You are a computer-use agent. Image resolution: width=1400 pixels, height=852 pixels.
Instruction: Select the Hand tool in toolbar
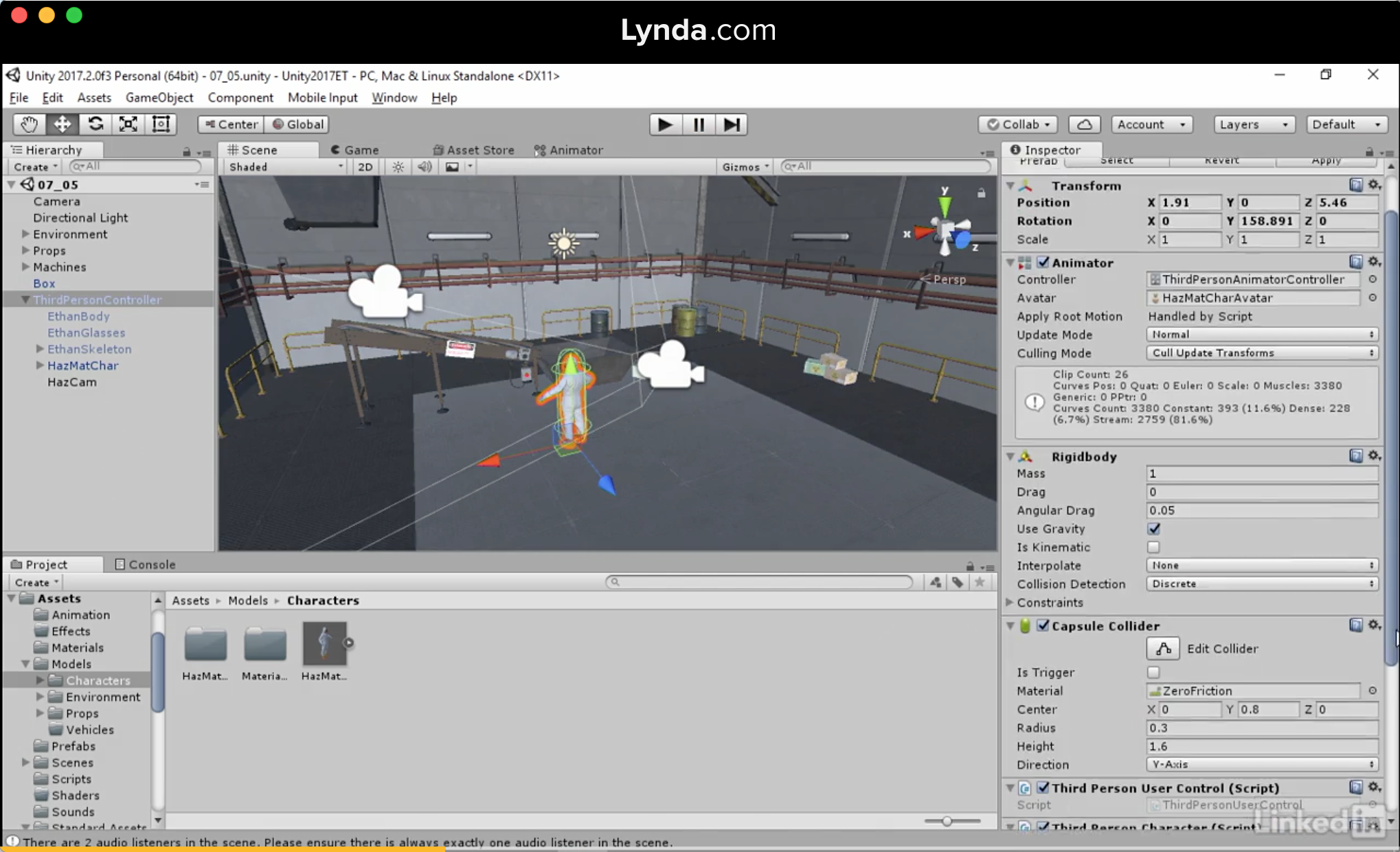(x=29, y=124)
